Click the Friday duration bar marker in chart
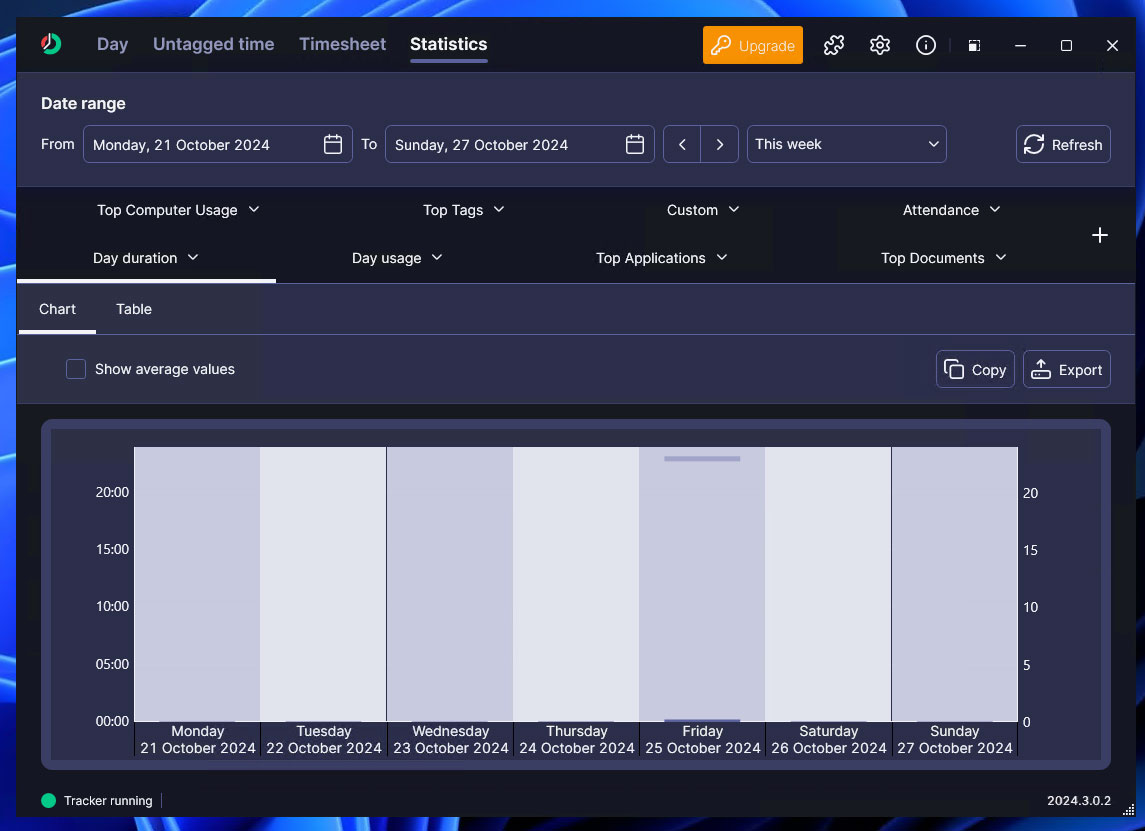Viewport: 1145px width, 831px height. pos(702,459)
